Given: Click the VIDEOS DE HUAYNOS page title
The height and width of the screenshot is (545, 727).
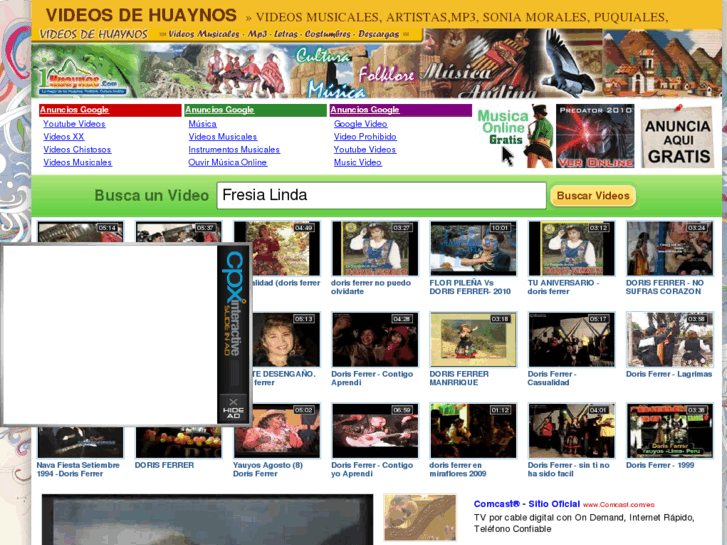Looking at the screenshot, I should tap(141, 15).
